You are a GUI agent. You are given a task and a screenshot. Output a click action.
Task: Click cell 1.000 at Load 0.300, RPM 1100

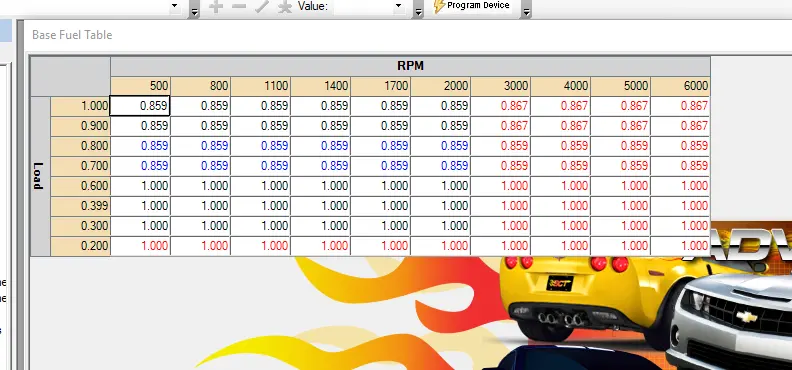tap(261, 226)
